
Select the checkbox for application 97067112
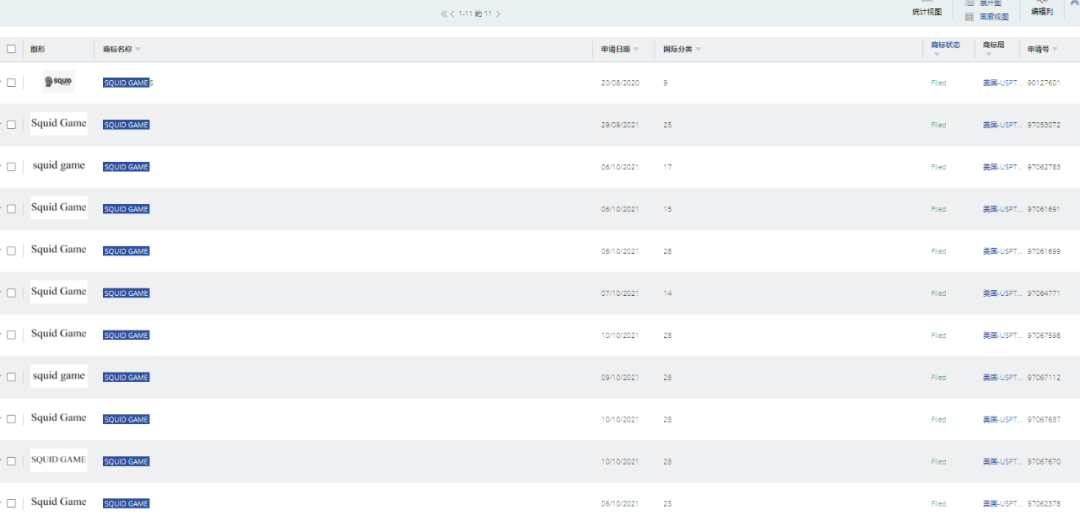(x=11, y=377)
